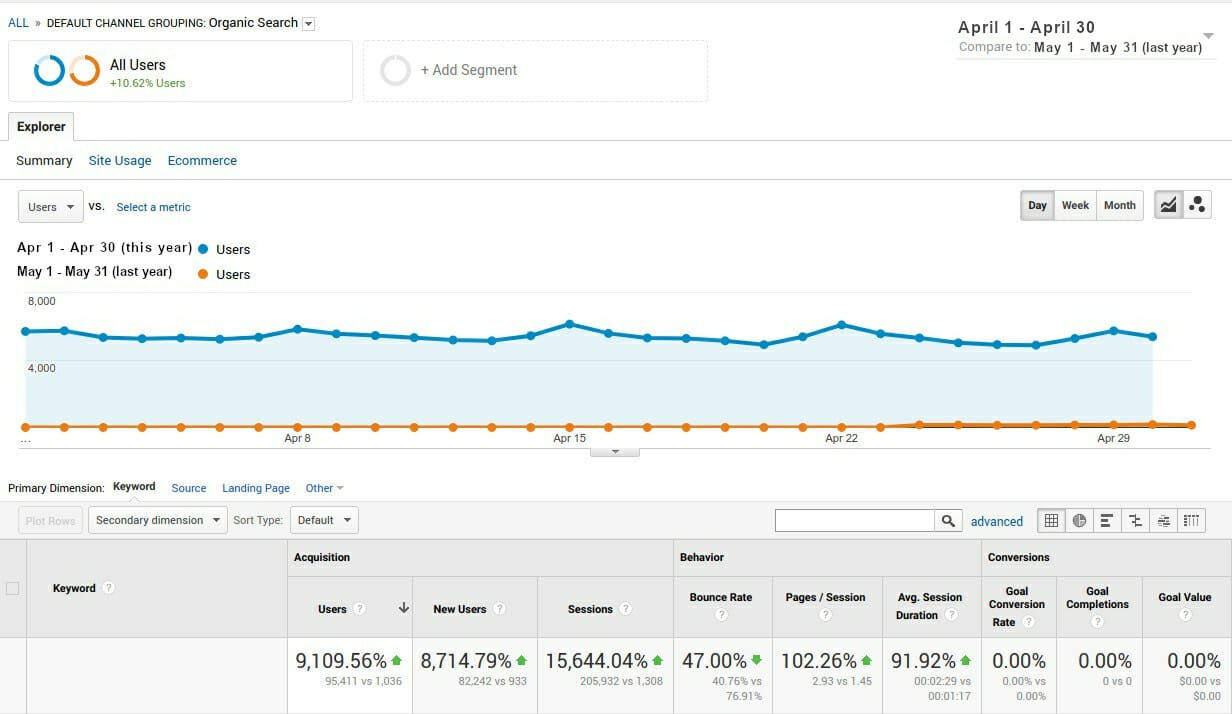Switch to motion chart view

(x=1197, y=205)
